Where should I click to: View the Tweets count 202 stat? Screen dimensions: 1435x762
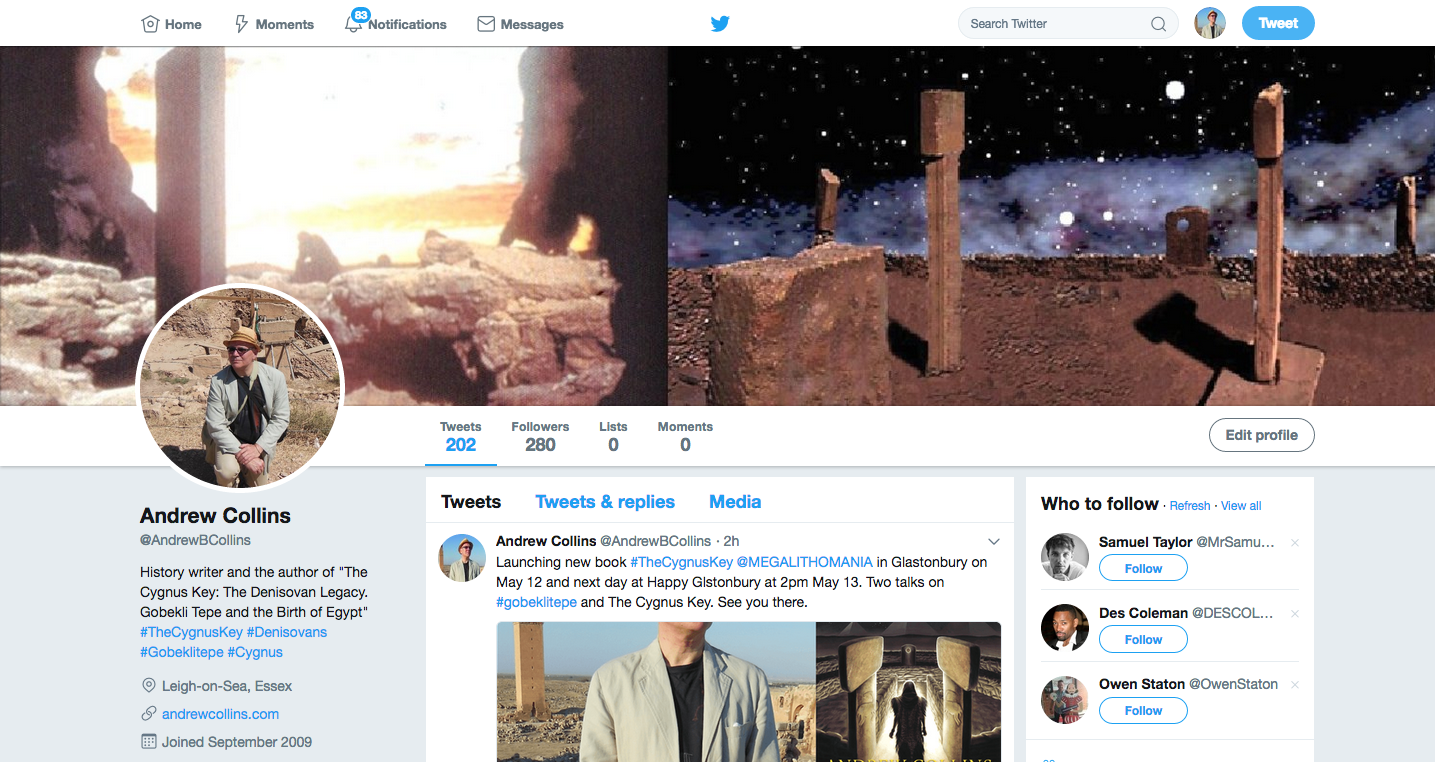(x=461, y=437)
